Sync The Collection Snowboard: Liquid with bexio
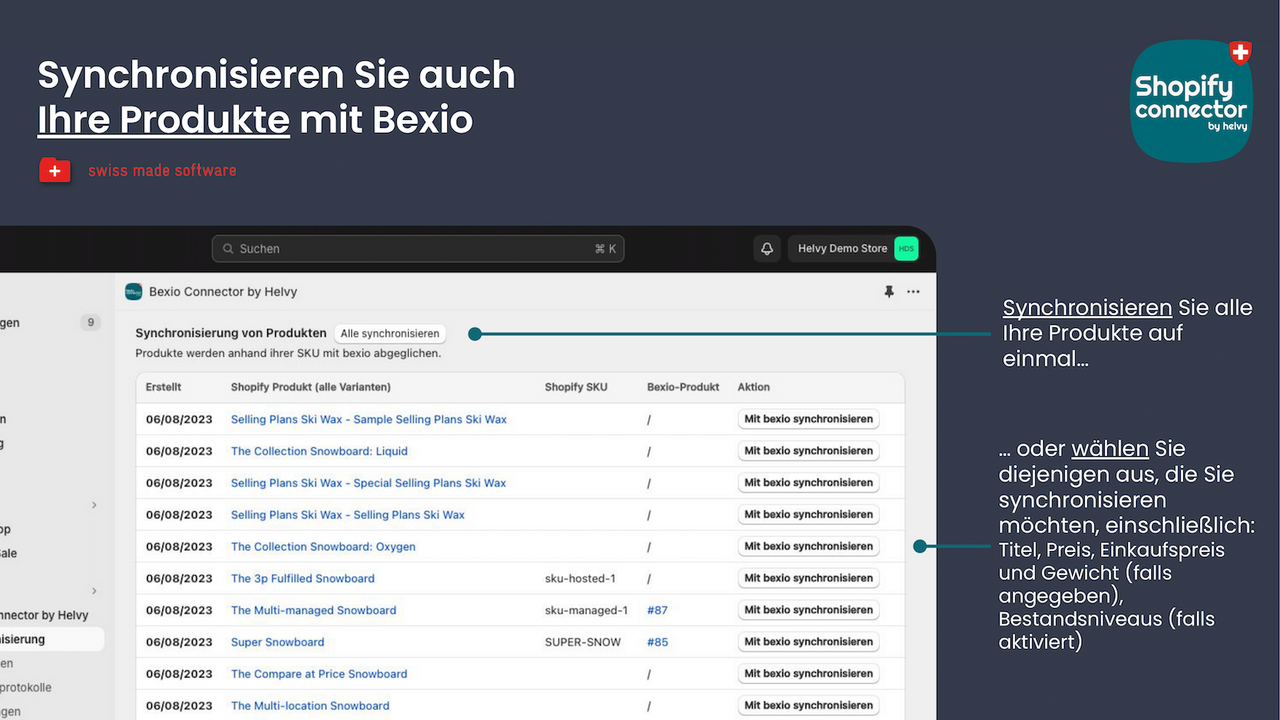This screenshot has height=720, width=1280. [808, 451]
